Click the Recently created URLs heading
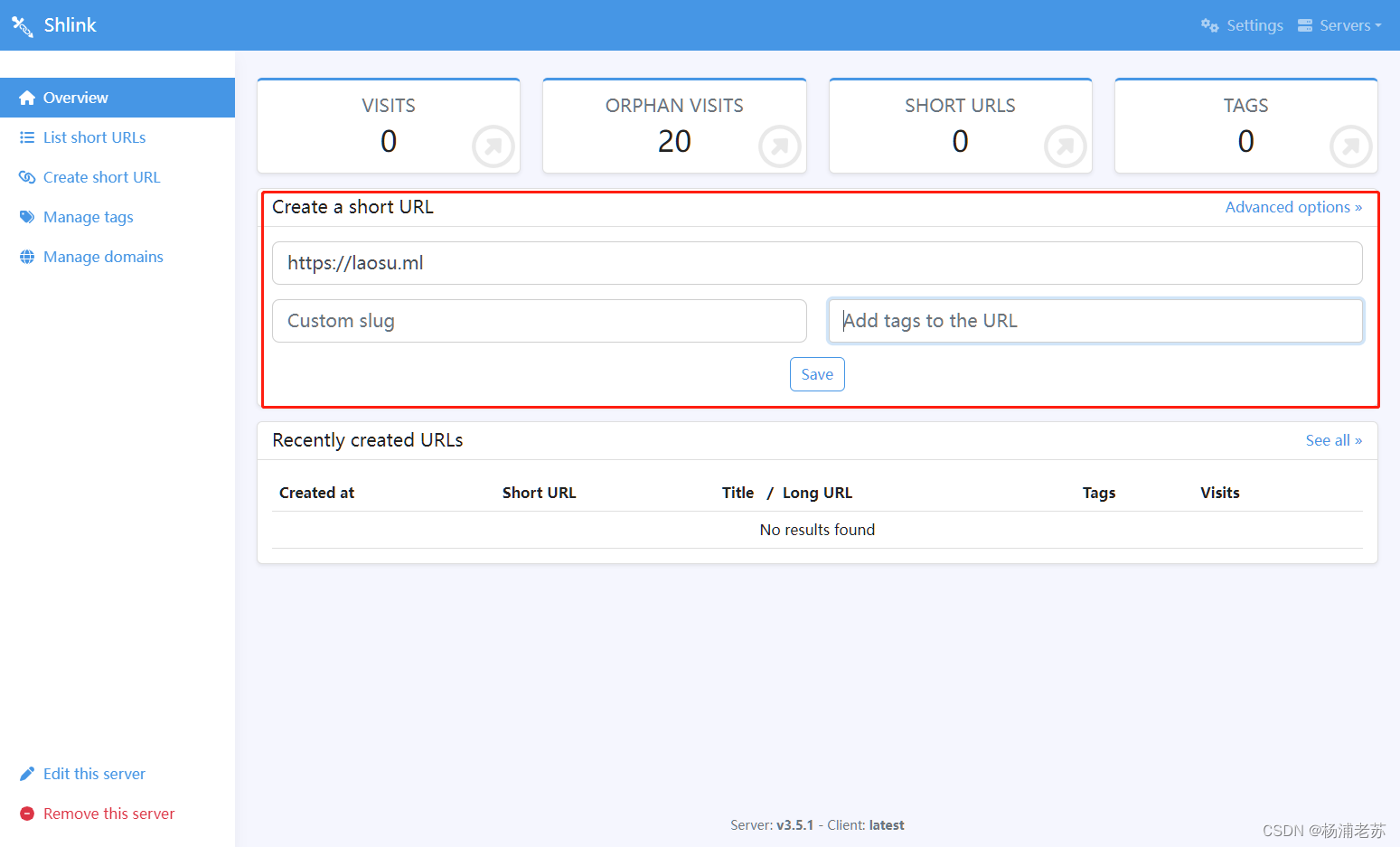 (x=367, y=440)
